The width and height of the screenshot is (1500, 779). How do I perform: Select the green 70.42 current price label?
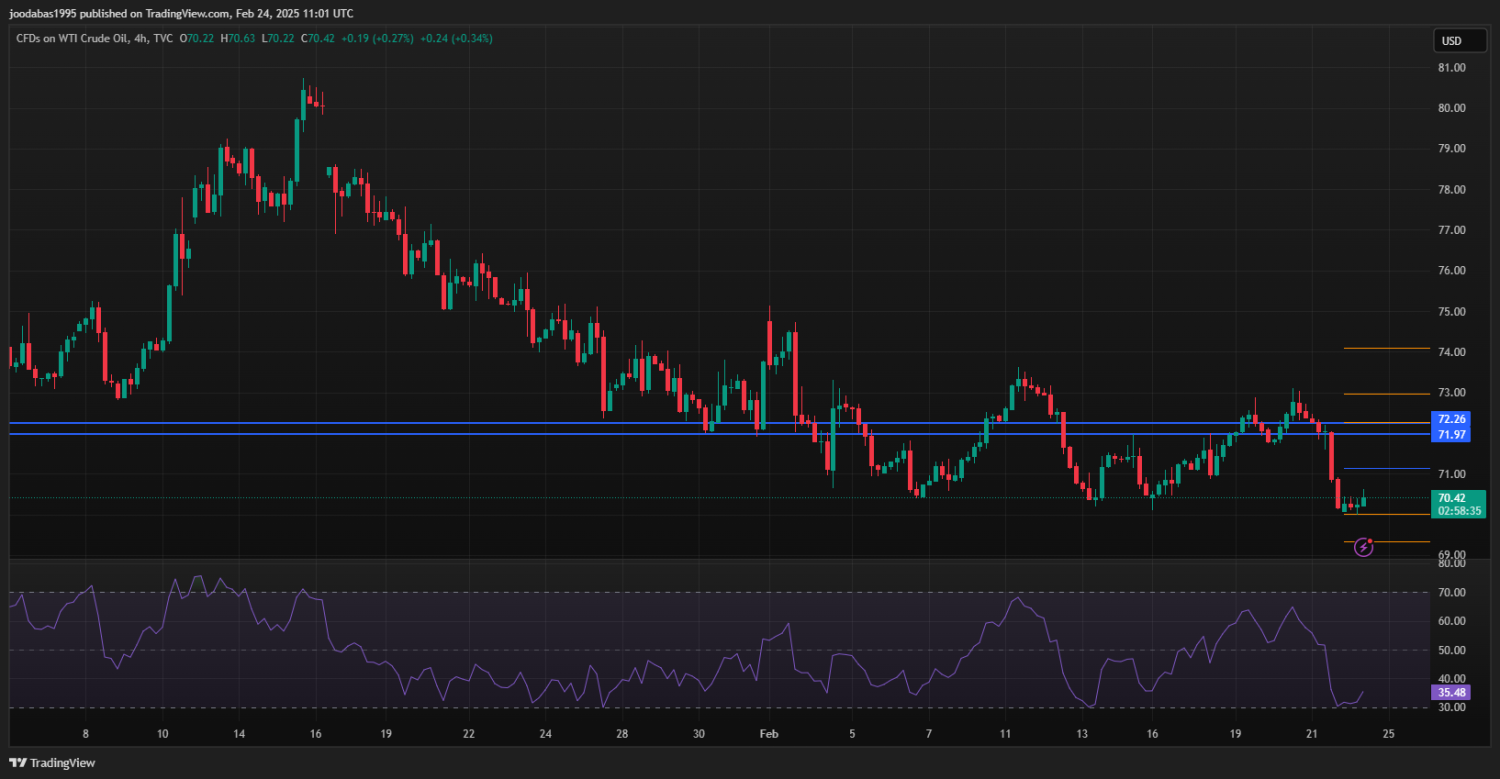point(1451,498)
